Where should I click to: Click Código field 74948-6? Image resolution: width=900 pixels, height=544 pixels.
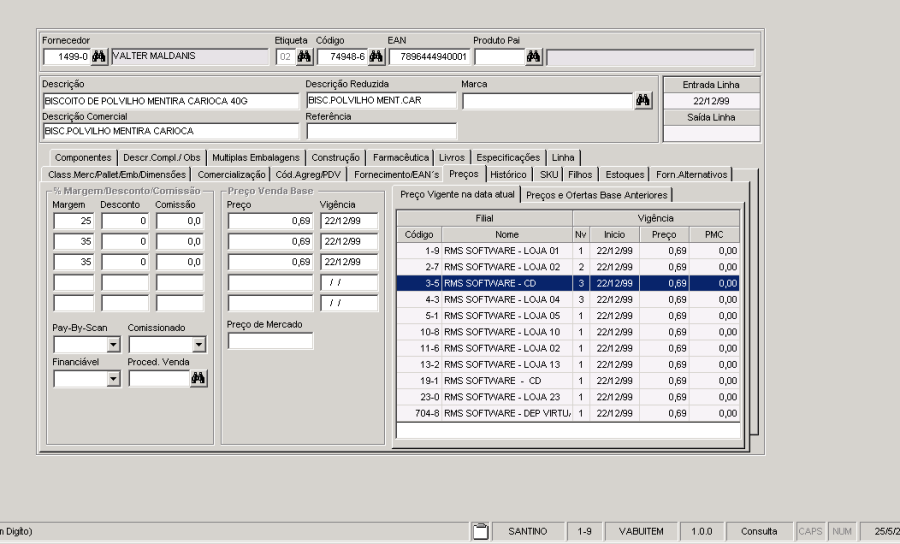coord(343,57)
